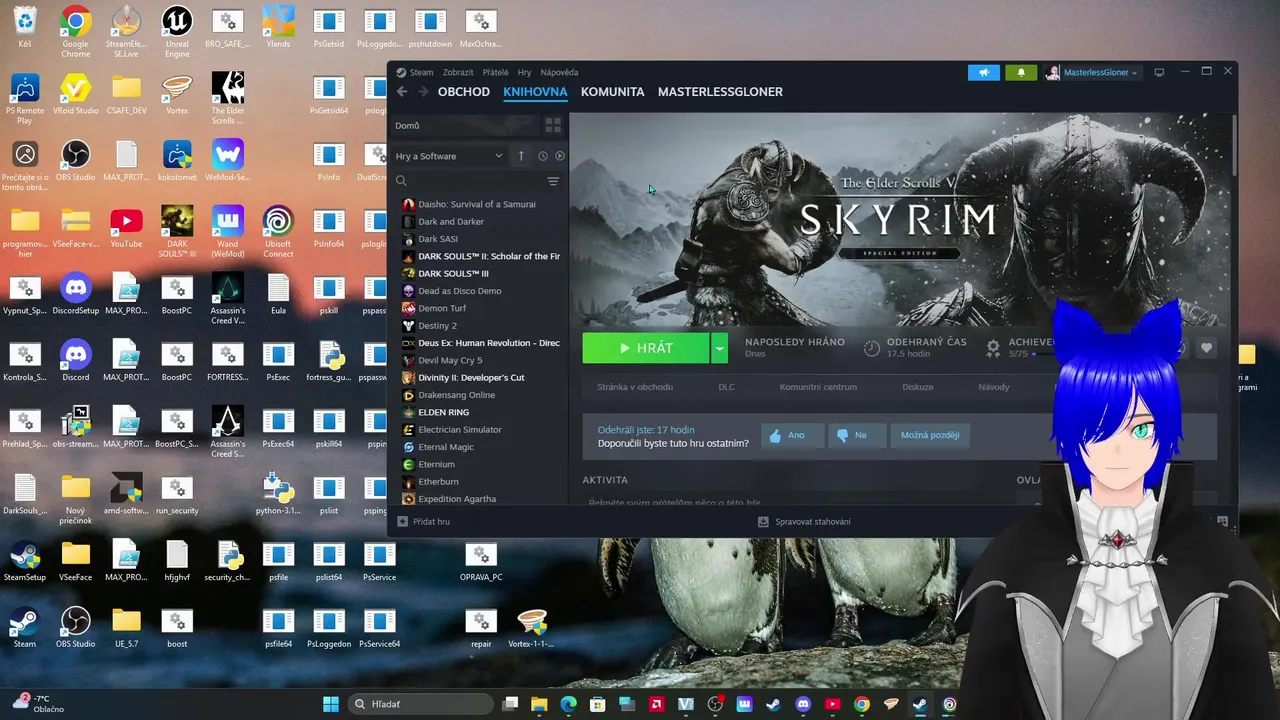Image resolution: width=1280 pixels, height=720 pixels.
Task: Select the Ubisoft Connect desktop icon
Action: (x=278, y=232)
